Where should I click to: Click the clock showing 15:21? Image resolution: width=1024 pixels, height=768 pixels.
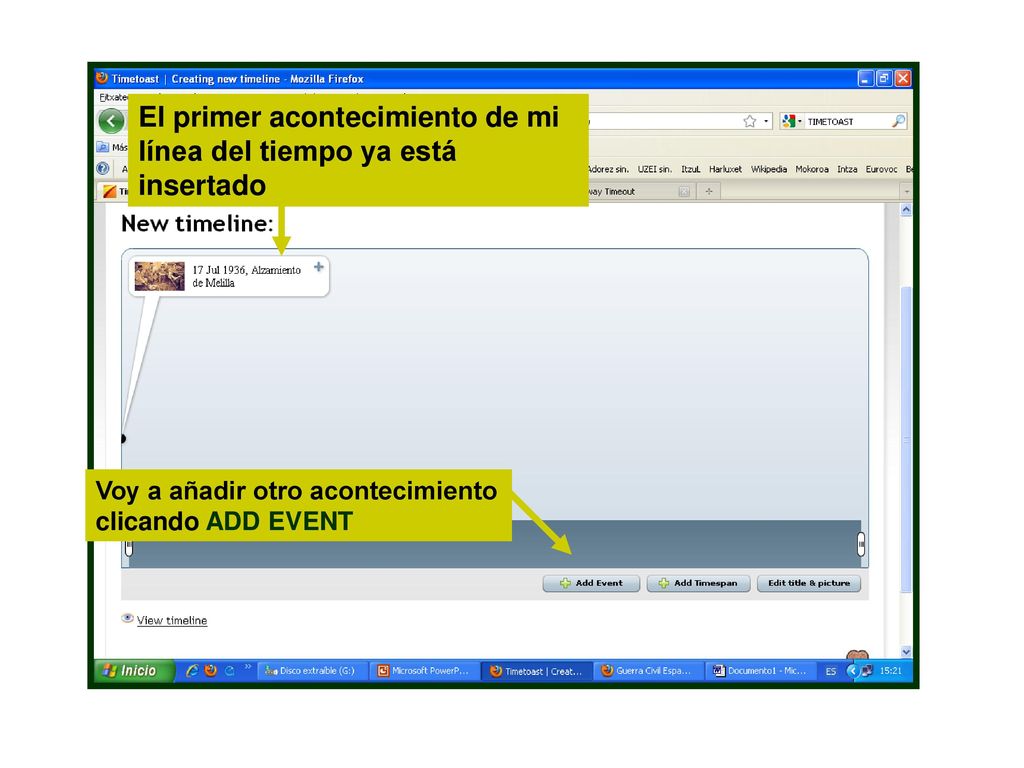(890, 671)
